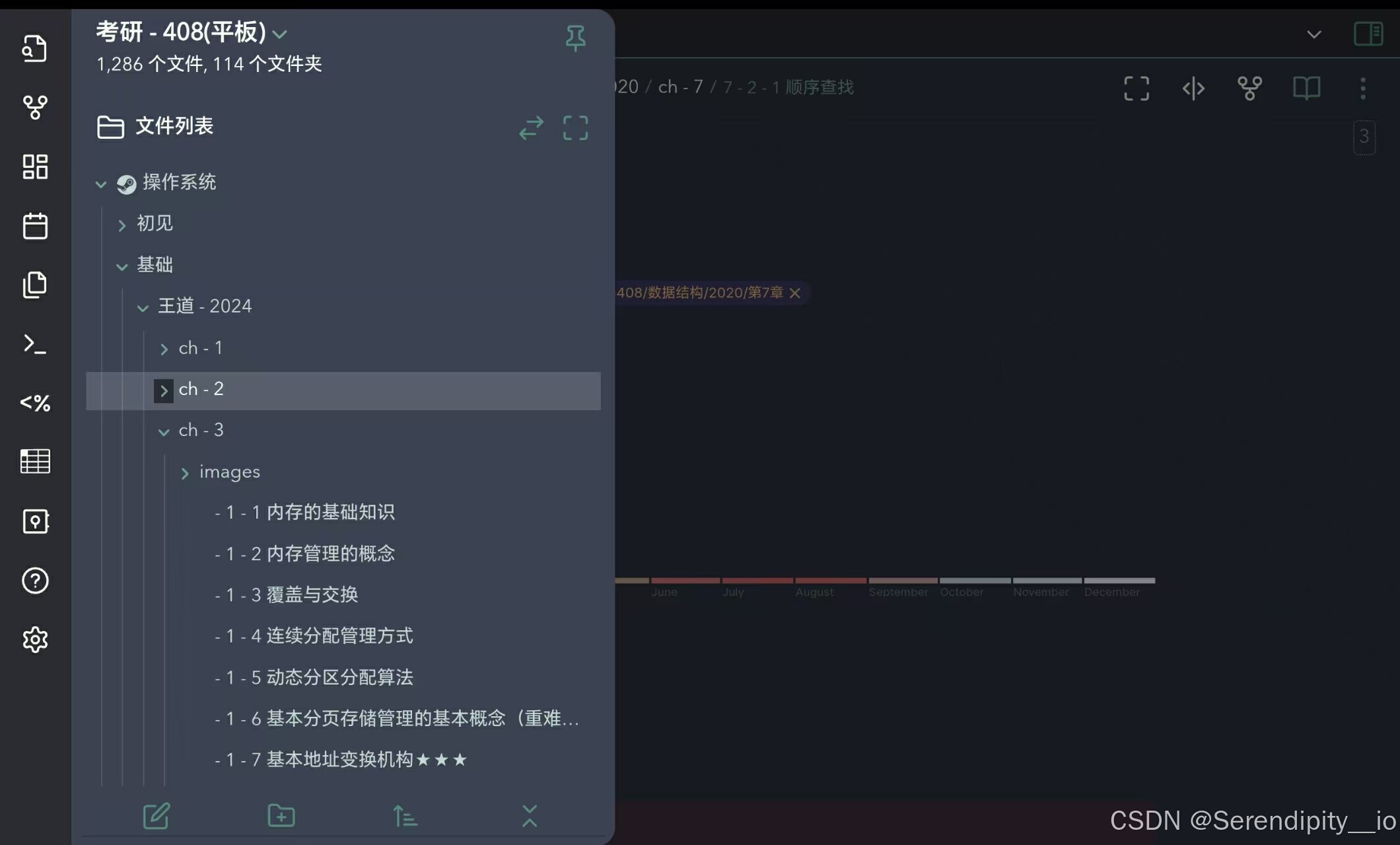The image size is (1400, 845).
Task: Toggle the right sidebar panel
Action: point(1368,34)
